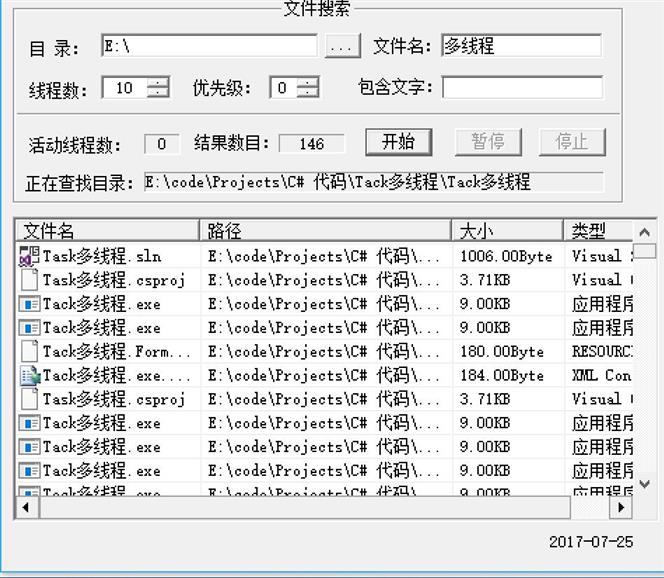The image size is (664, 578).
Task: Click the Task多线程.sln solution file icon
Action: tap(29, 256)
